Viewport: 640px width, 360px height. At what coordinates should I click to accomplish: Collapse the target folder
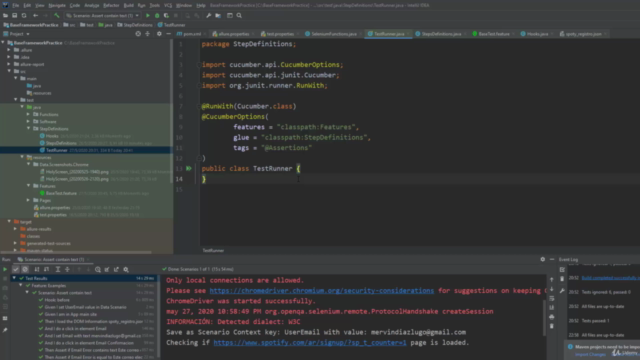9,222
